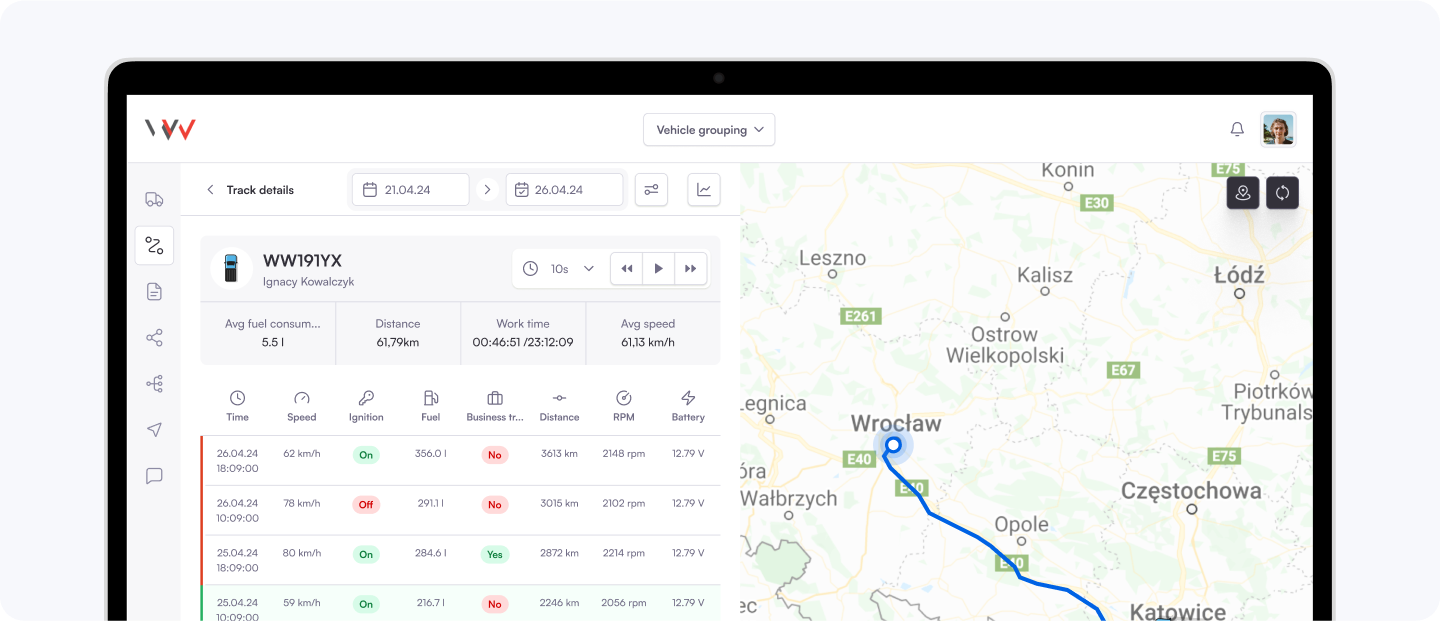Click the 2148 rpm value

pos(624,453)
